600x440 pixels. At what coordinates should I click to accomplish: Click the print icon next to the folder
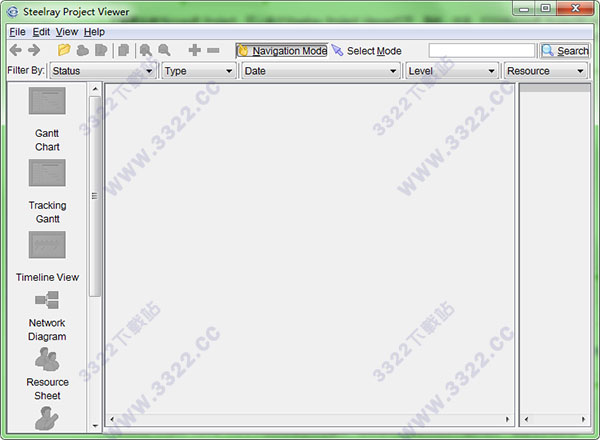click(83, 50)
